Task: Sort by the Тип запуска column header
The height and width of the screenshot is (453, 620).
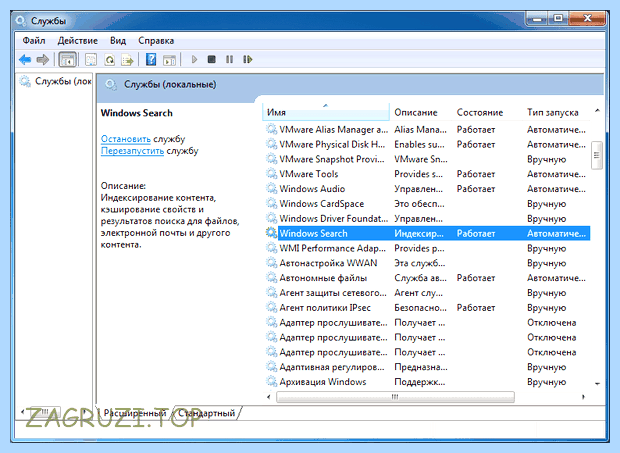Action: pyautogui.click(x=552, y=113)
